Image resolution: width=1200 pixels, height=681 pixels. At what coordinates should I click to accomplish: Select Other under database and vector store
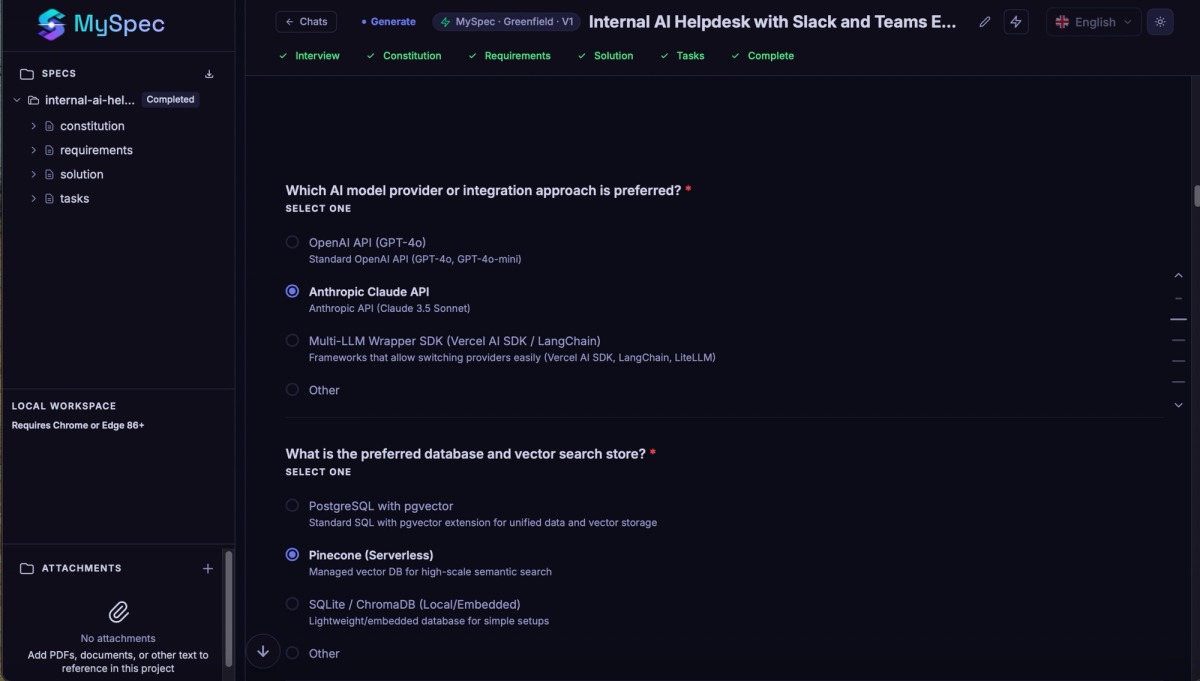pyautogui.click(x=292, y=653)
